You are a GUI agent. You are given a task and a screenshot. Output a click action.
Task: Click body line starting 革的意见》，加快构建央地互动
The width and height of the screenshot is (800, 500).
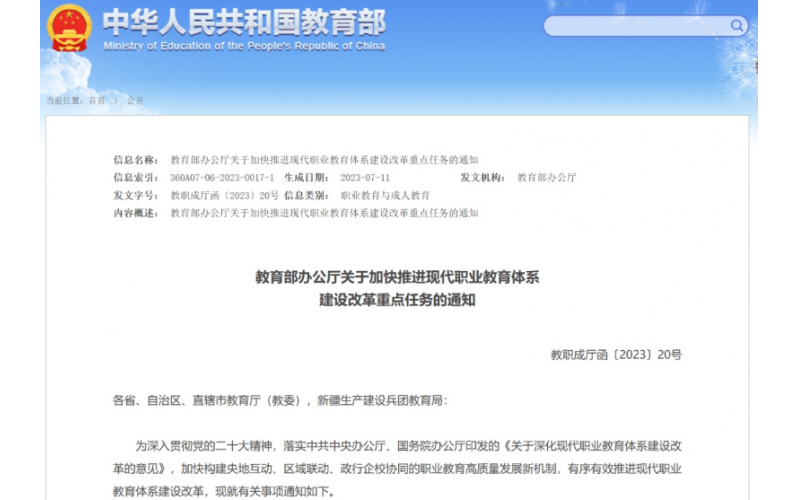397,468
